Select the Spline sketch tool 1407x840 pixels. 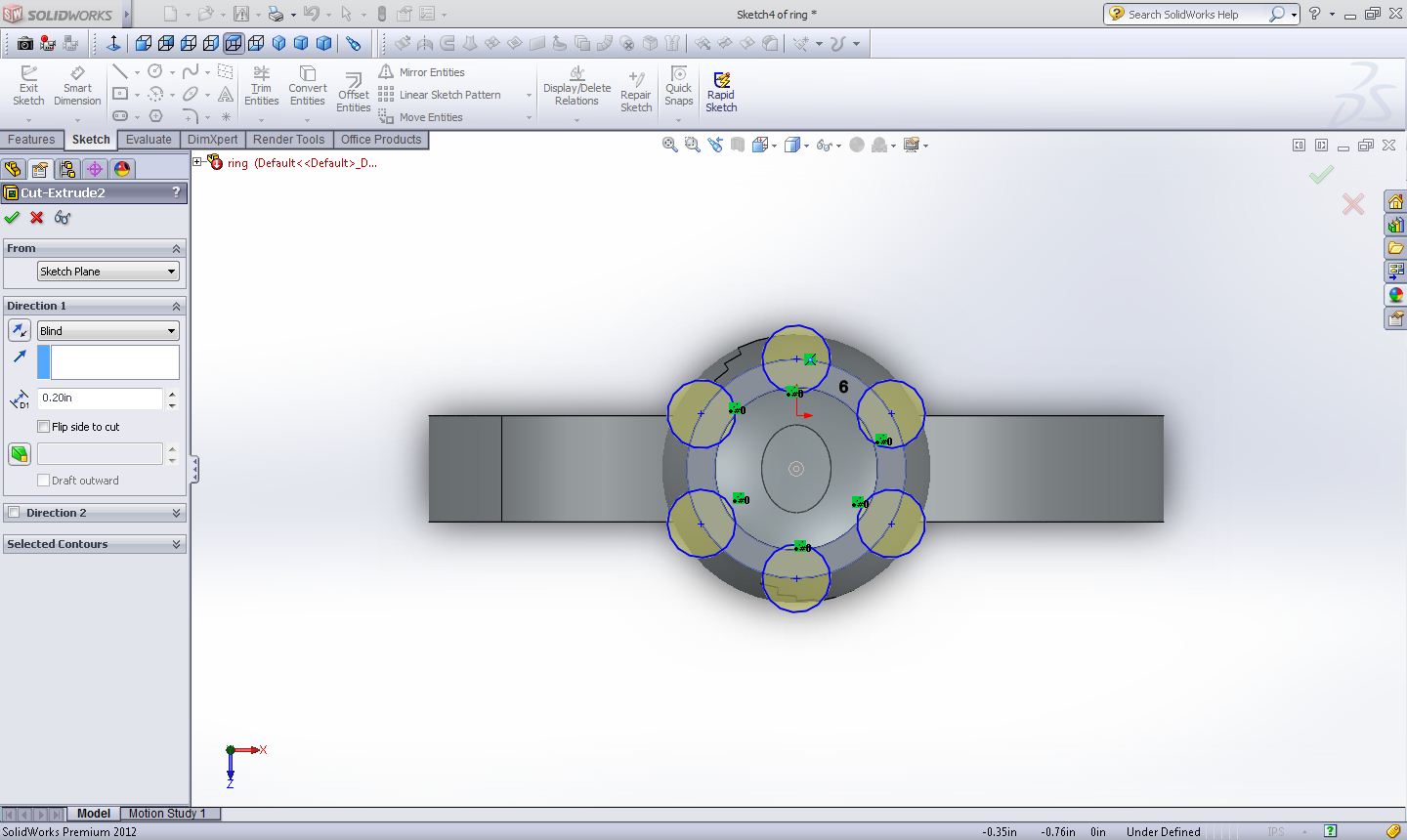coord(191,71)
